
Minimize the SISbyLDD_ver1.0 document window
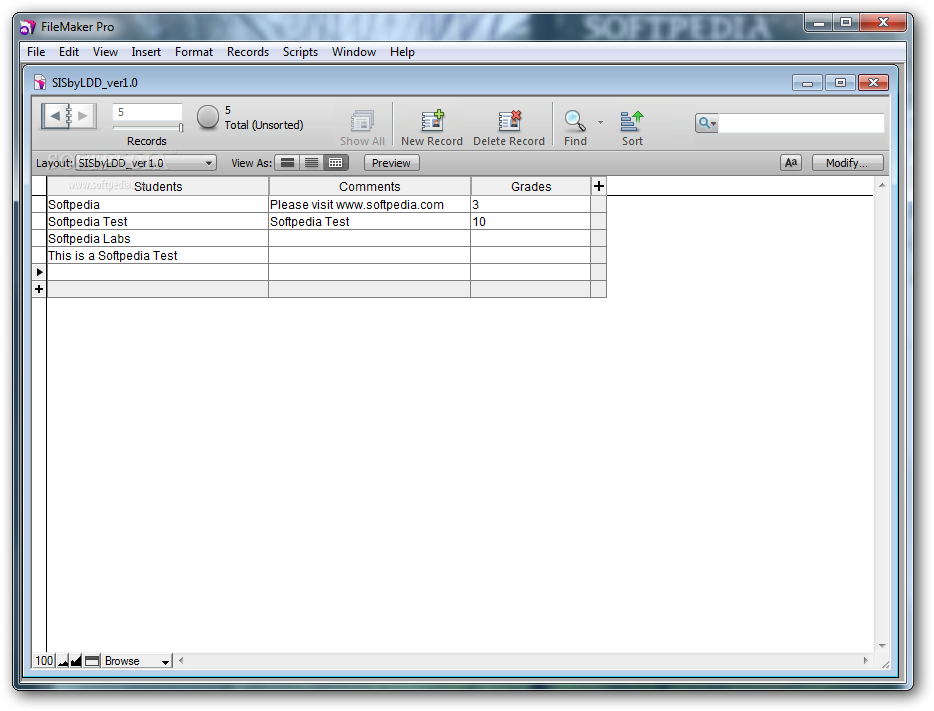pyautogui.click(x=807, y=83)
